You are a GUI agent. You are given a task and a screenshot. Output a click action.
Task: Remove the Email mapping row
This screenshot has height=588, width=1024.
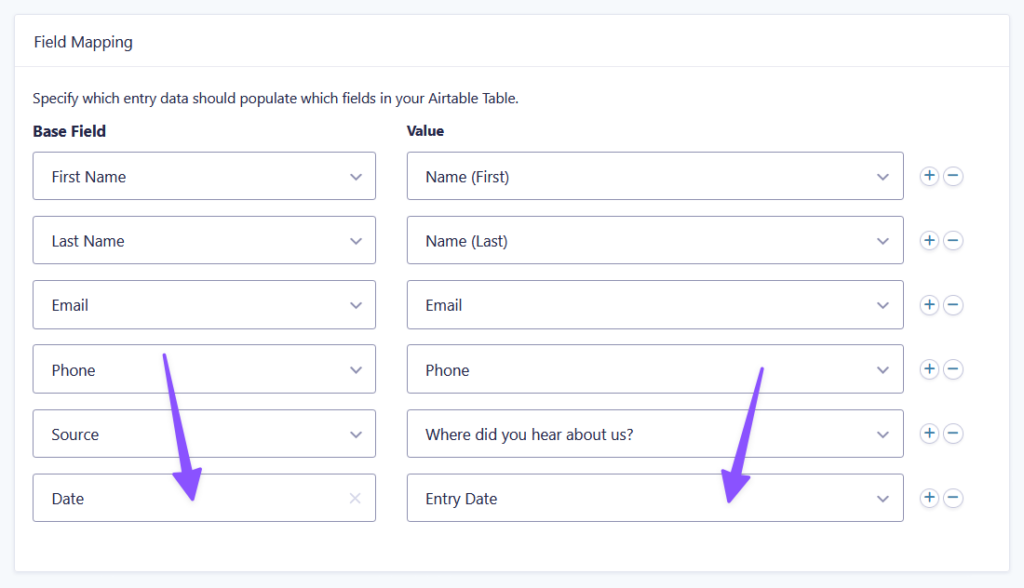[953, 305]
